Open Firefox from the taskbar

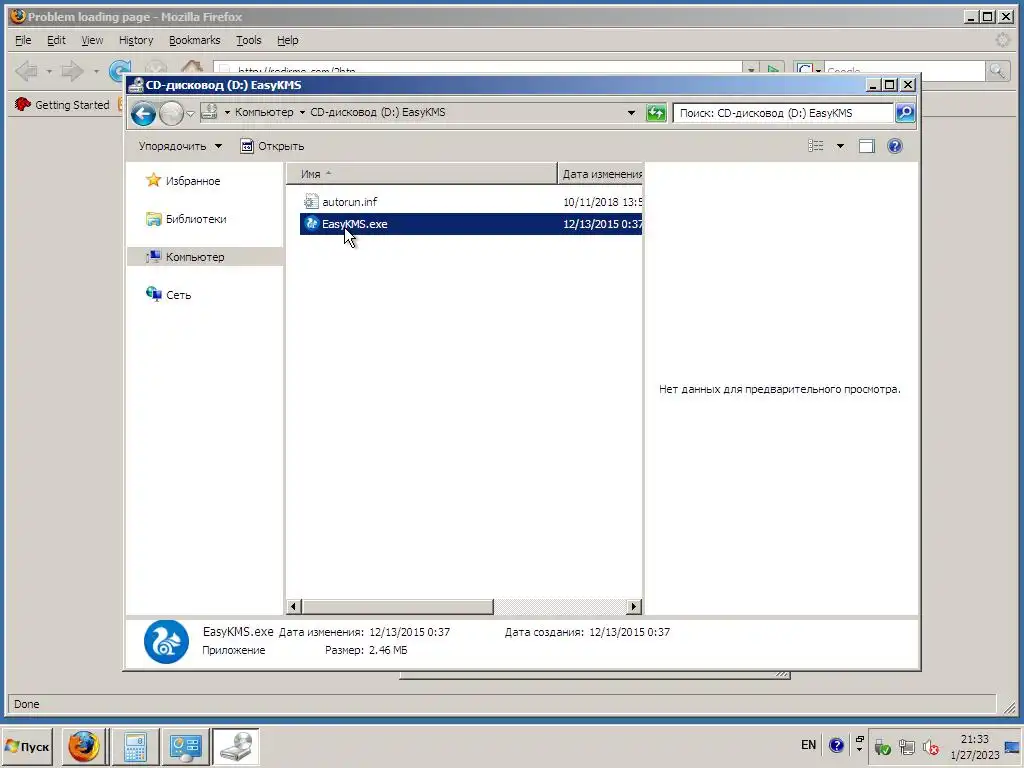pos(84,746)
